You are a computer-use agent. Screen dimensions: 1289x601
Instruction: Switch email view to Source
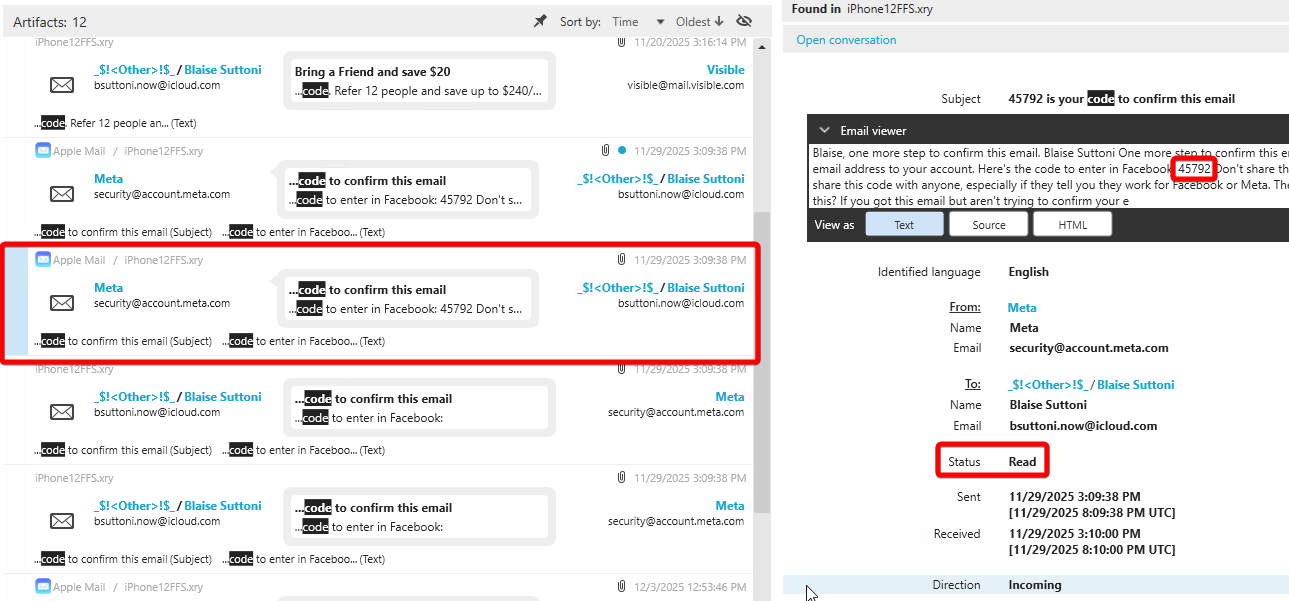coord(989,225)
